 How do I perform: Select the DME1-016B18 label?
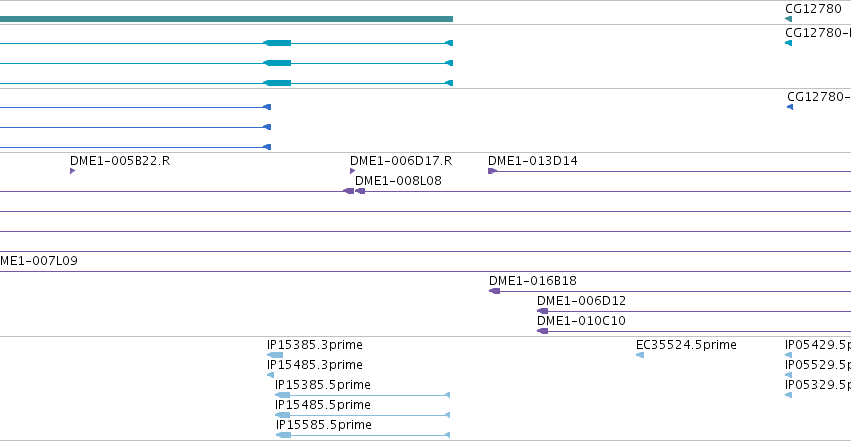[532, 281]
